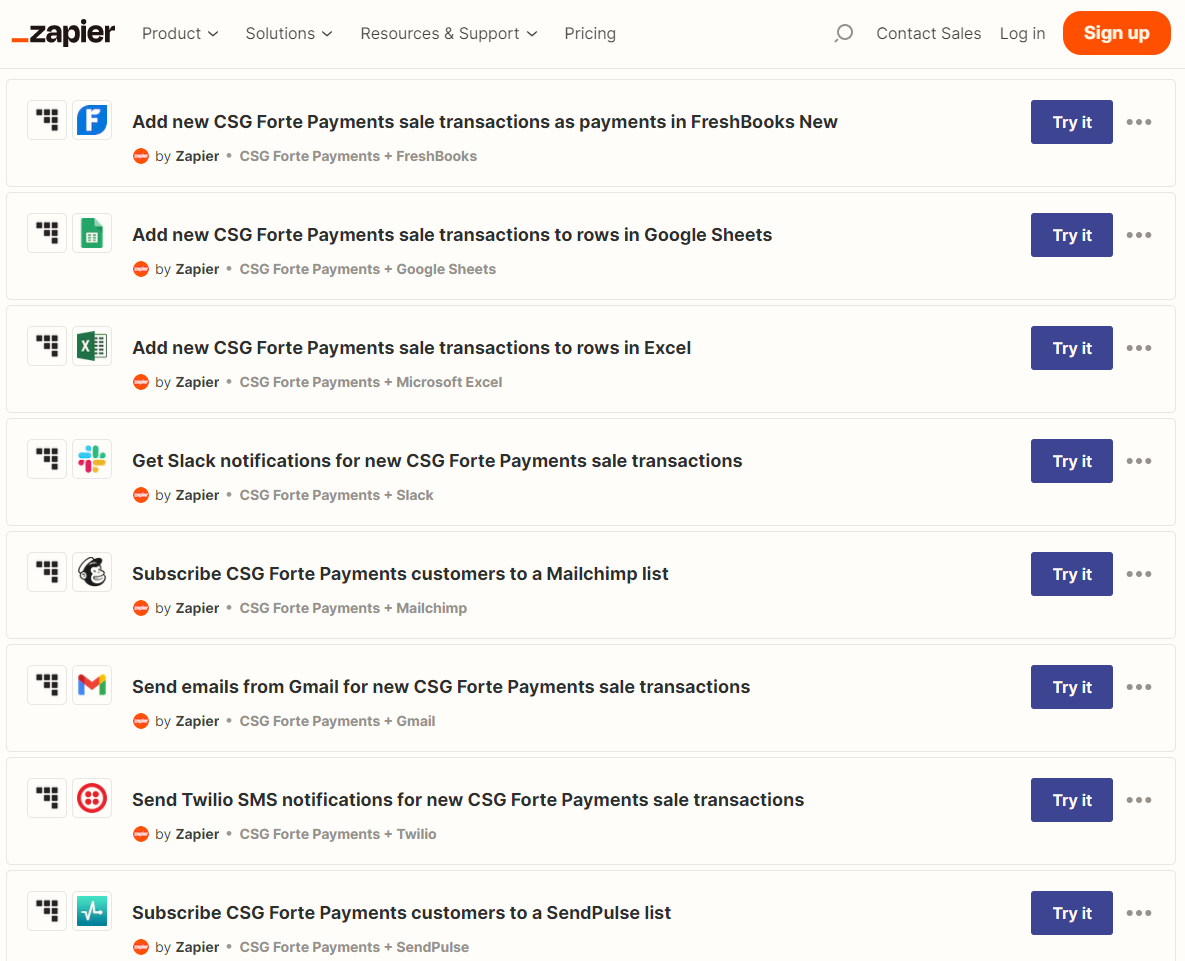Viewport: 1185px width, 961px height.
Task: Click the orange Sign up button
Action: point(1116,33)
